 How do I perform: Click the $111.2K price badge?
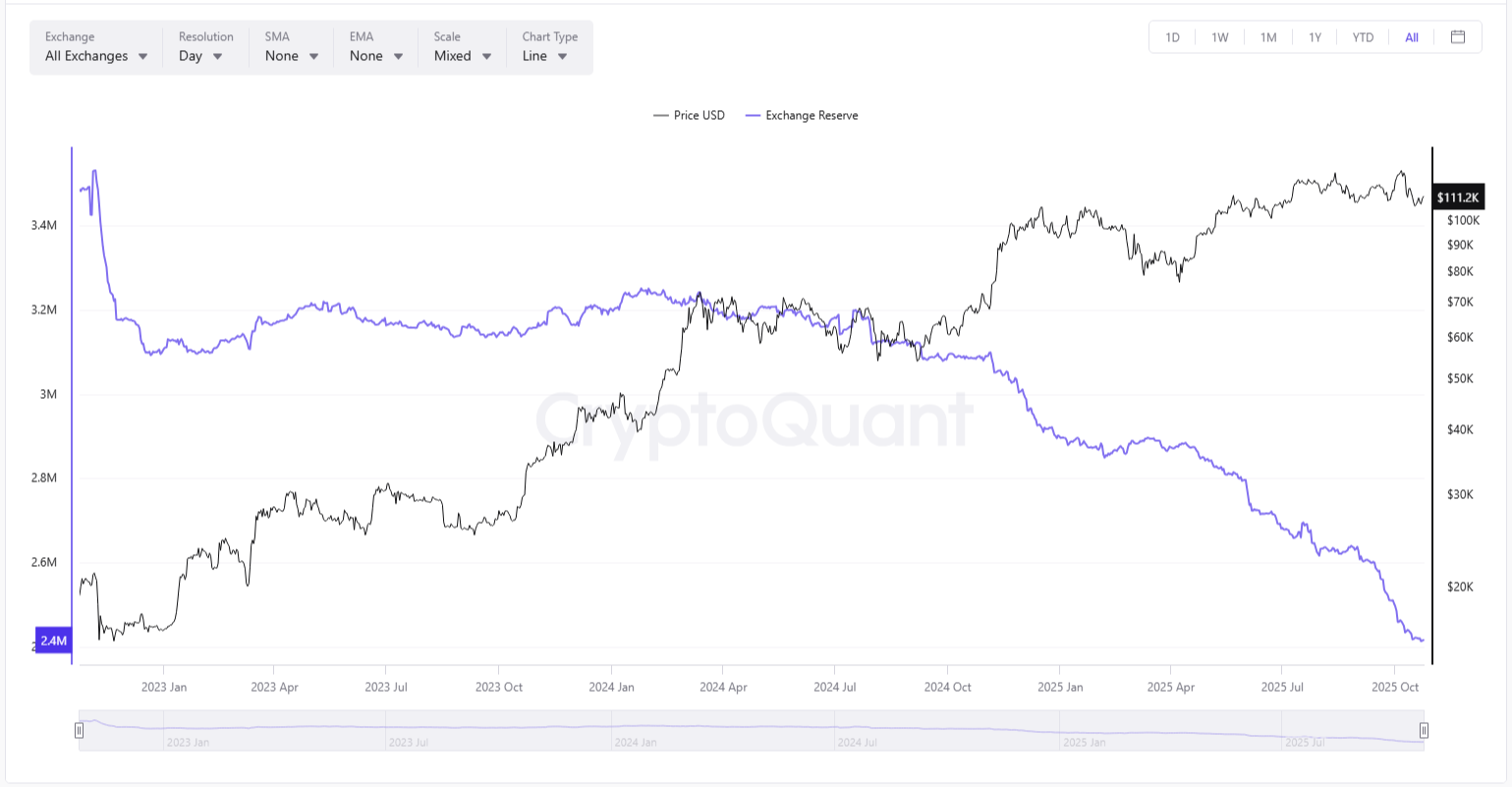pyautogui.click(x=1459, y=197)
